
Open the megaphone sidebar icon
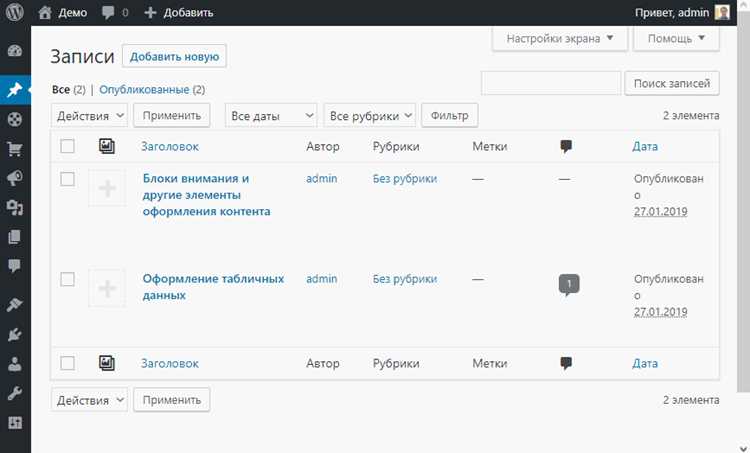15,178
